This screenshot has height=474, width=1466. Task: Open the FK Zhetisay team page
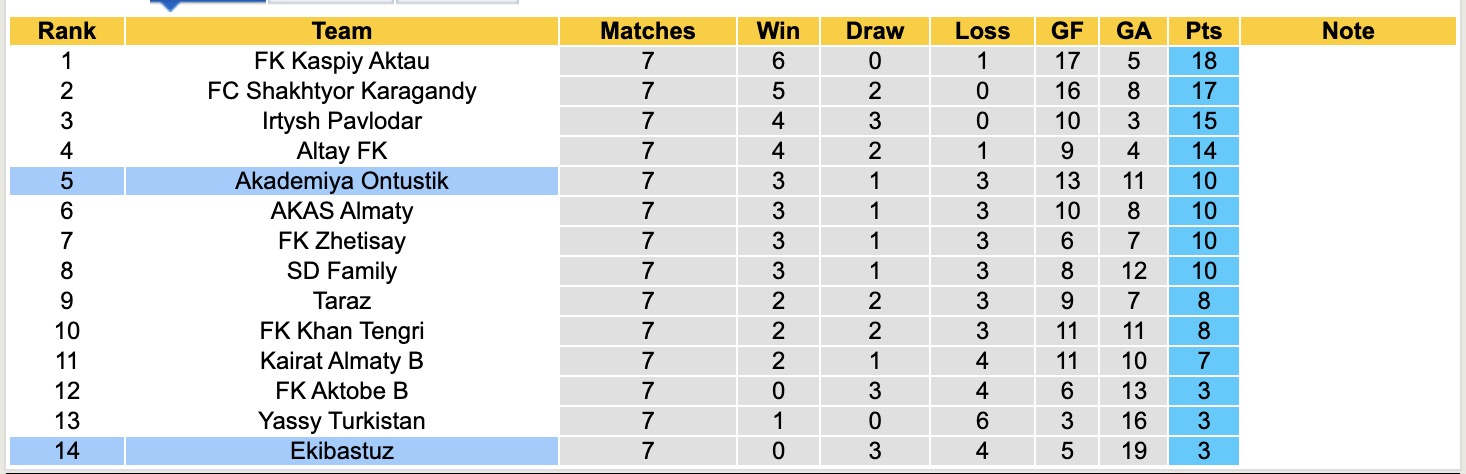(341, 241)
